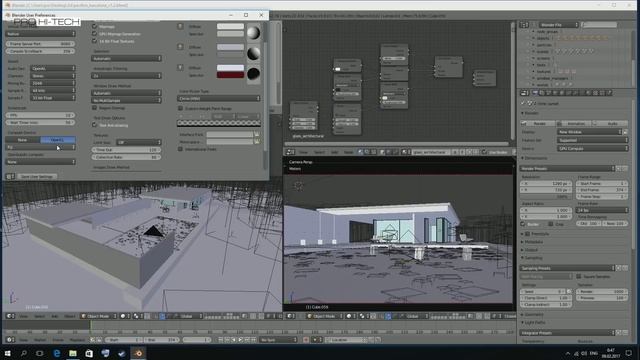The image size is (640, 360).
Task: Open Object Mode dropdown in left 3D view
Action: tap(98, 316)
